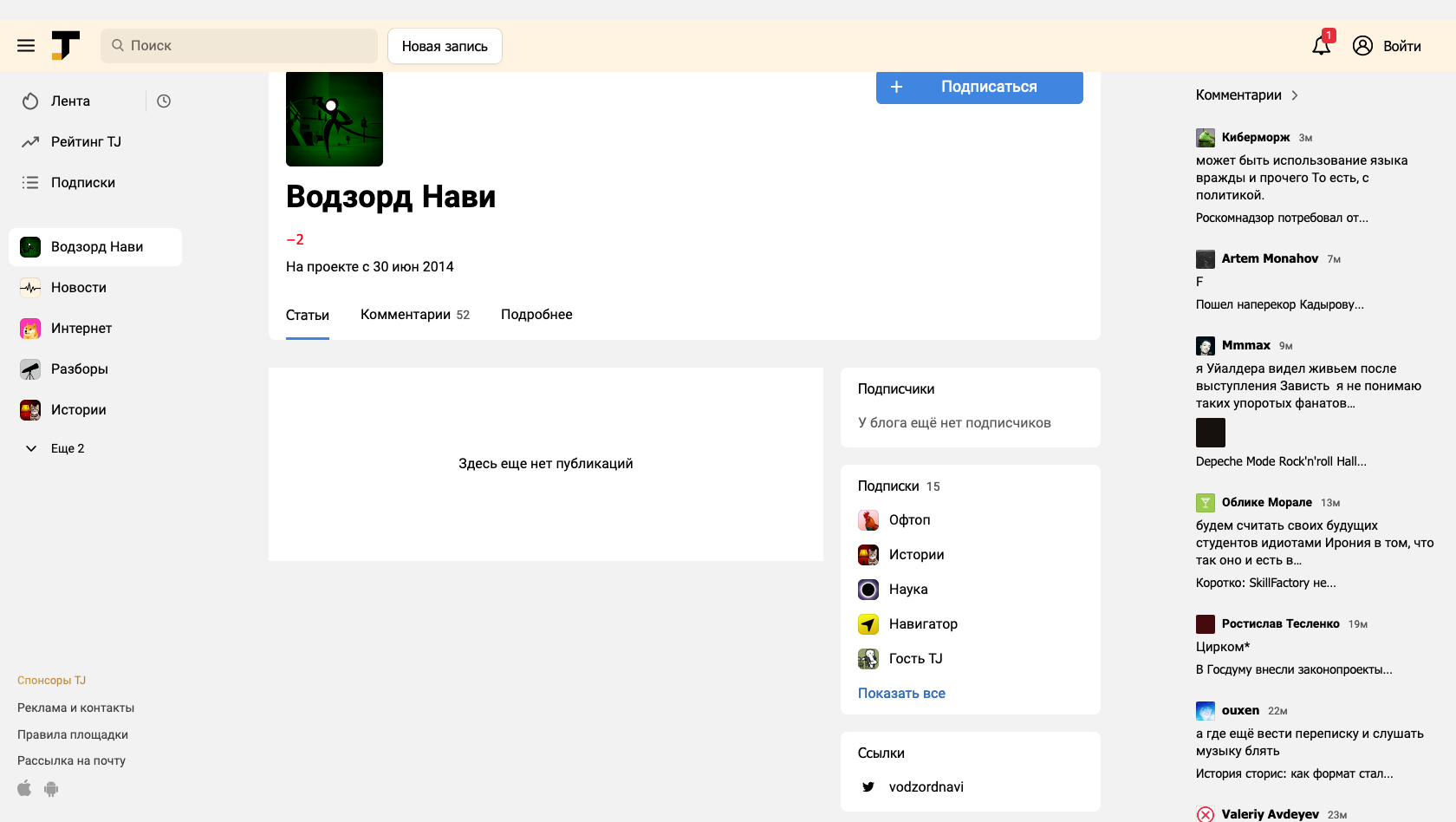The image size is (1456, 822).
Task: Open Рейтинг TJ in sidebar
Action: coord(86,142)
